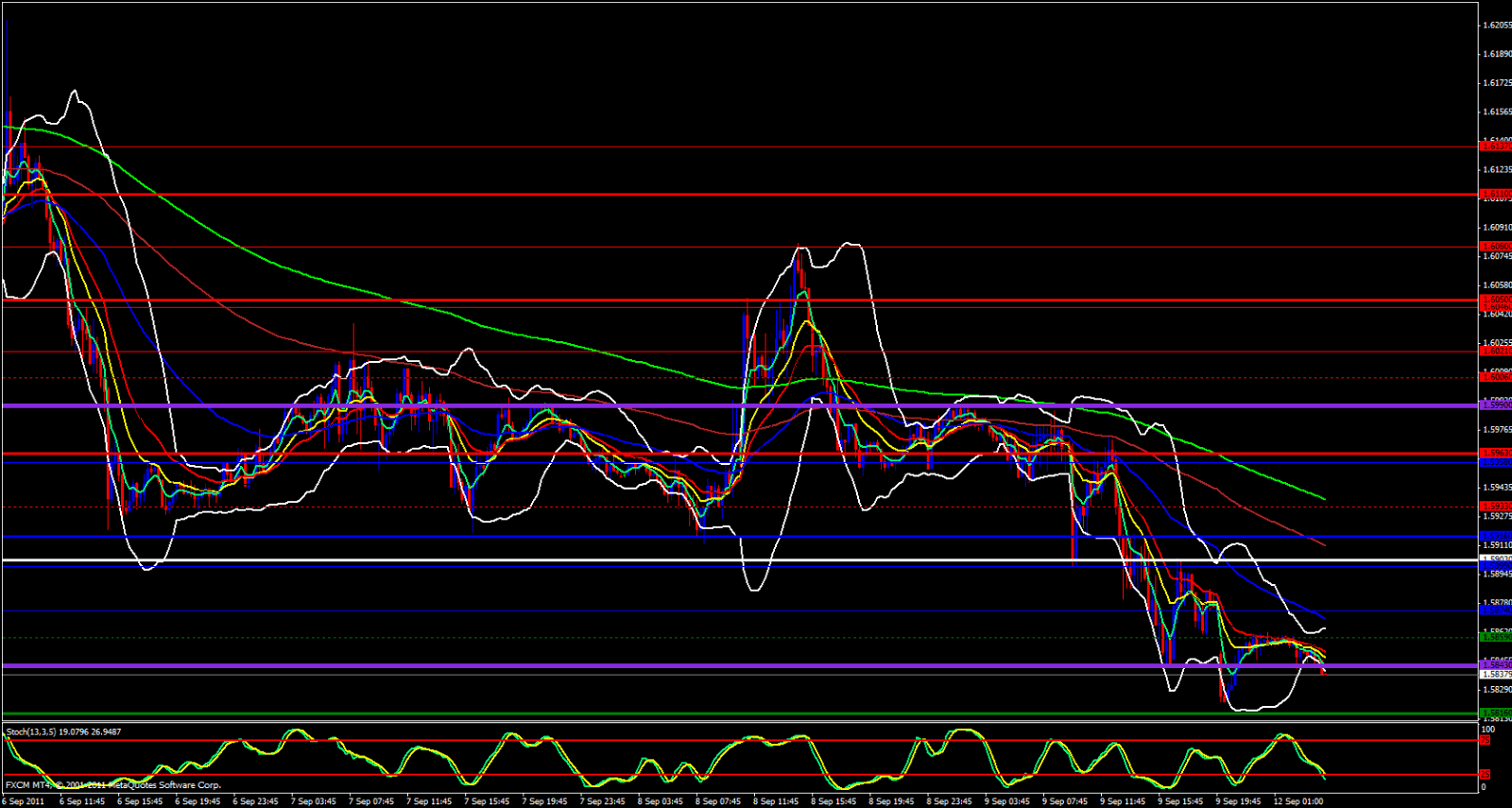Image resolution: width=1512 pixels, height=808 pixels.
Task: Click the 9 Sep 07:45 time label
Action: [1065, 801]
